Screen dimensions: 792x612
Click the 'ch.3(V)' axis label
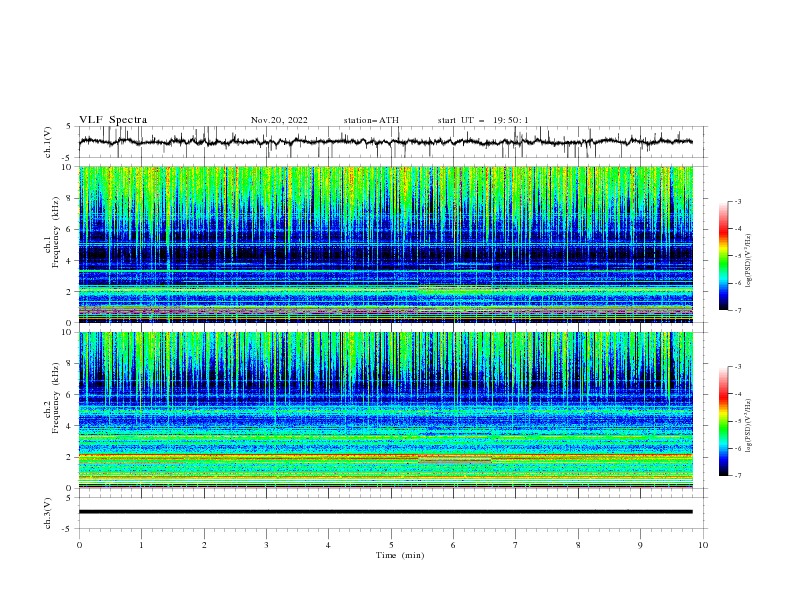tap(48, 513)
